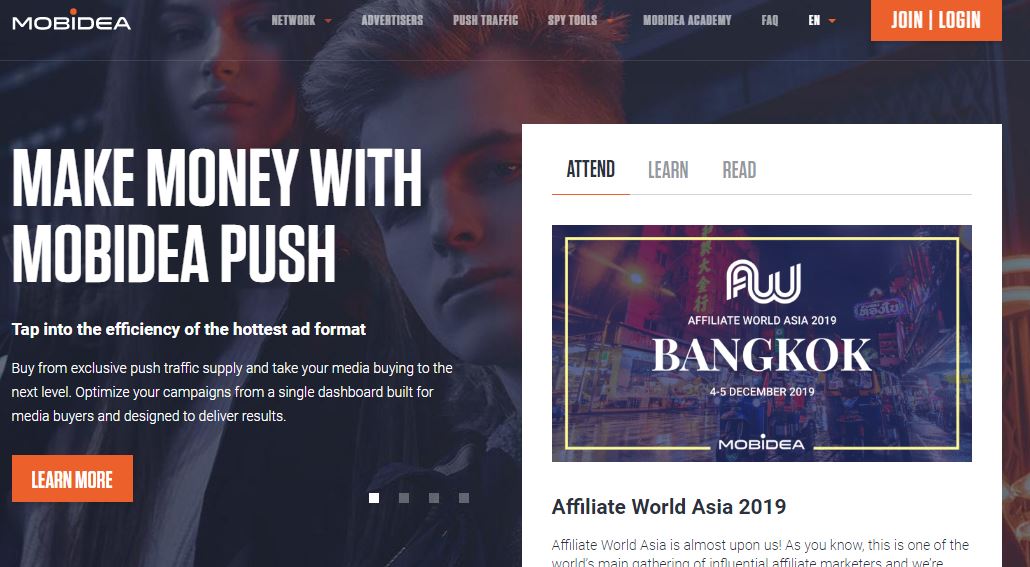Expand the EN language selector

pyautogui.click(x=822, y=20)
